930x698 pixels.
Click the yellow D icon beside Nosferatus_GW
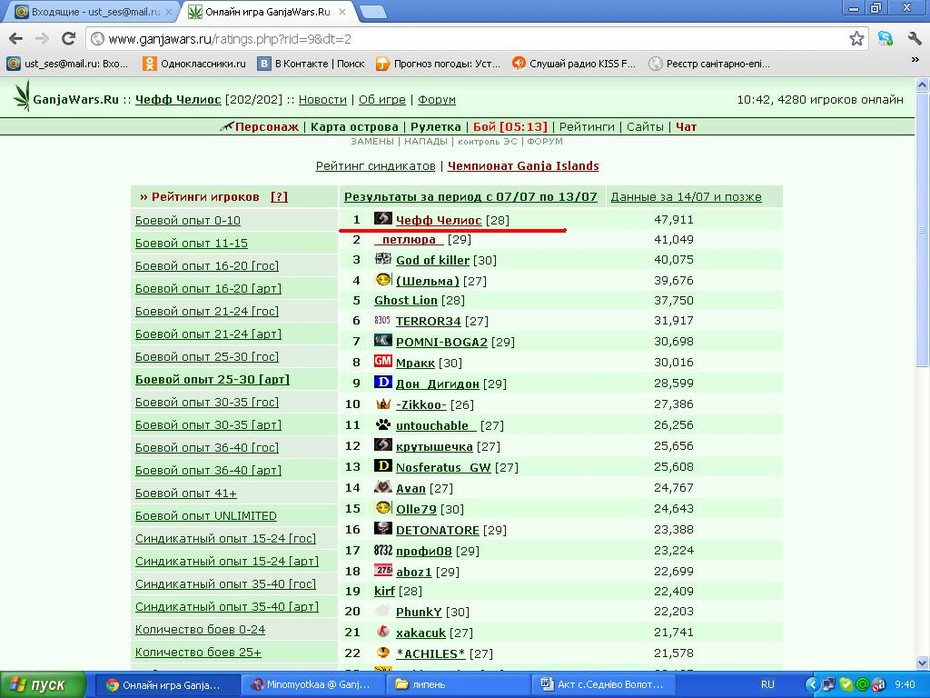(383, 466)
